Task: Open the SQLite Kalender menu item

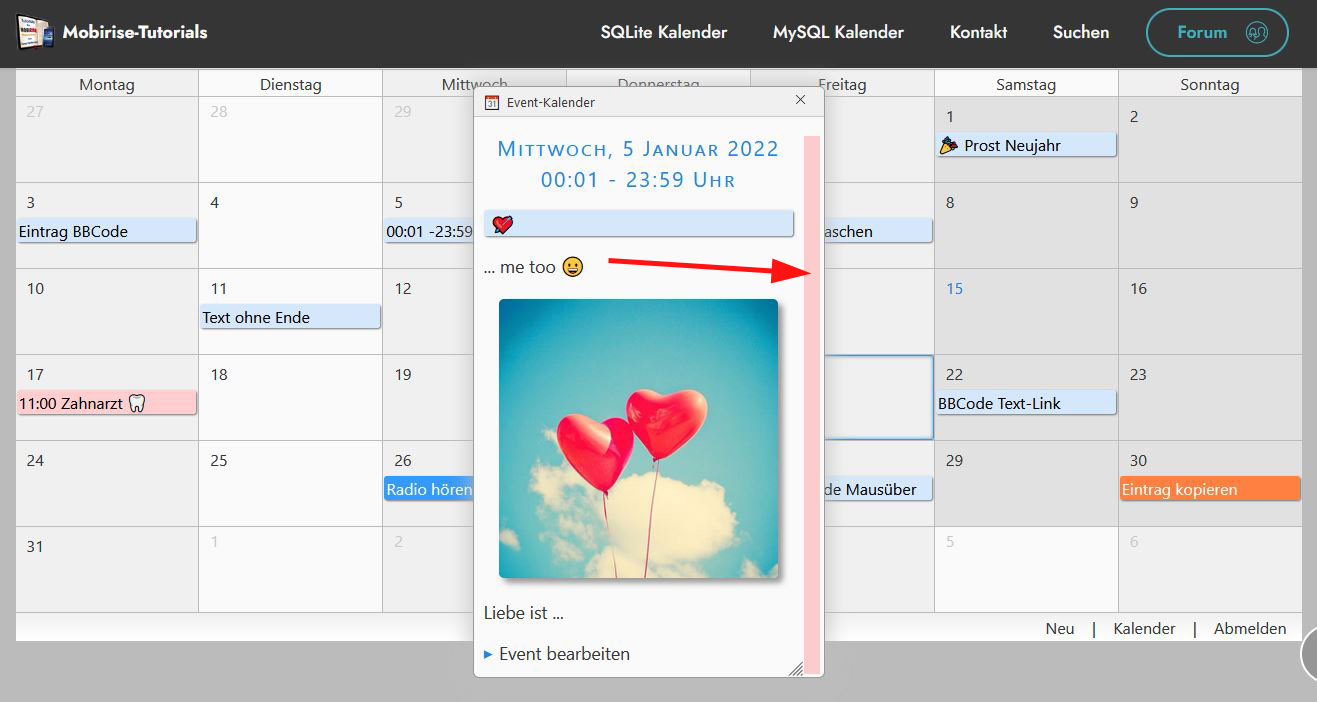Action: [663, 32]
